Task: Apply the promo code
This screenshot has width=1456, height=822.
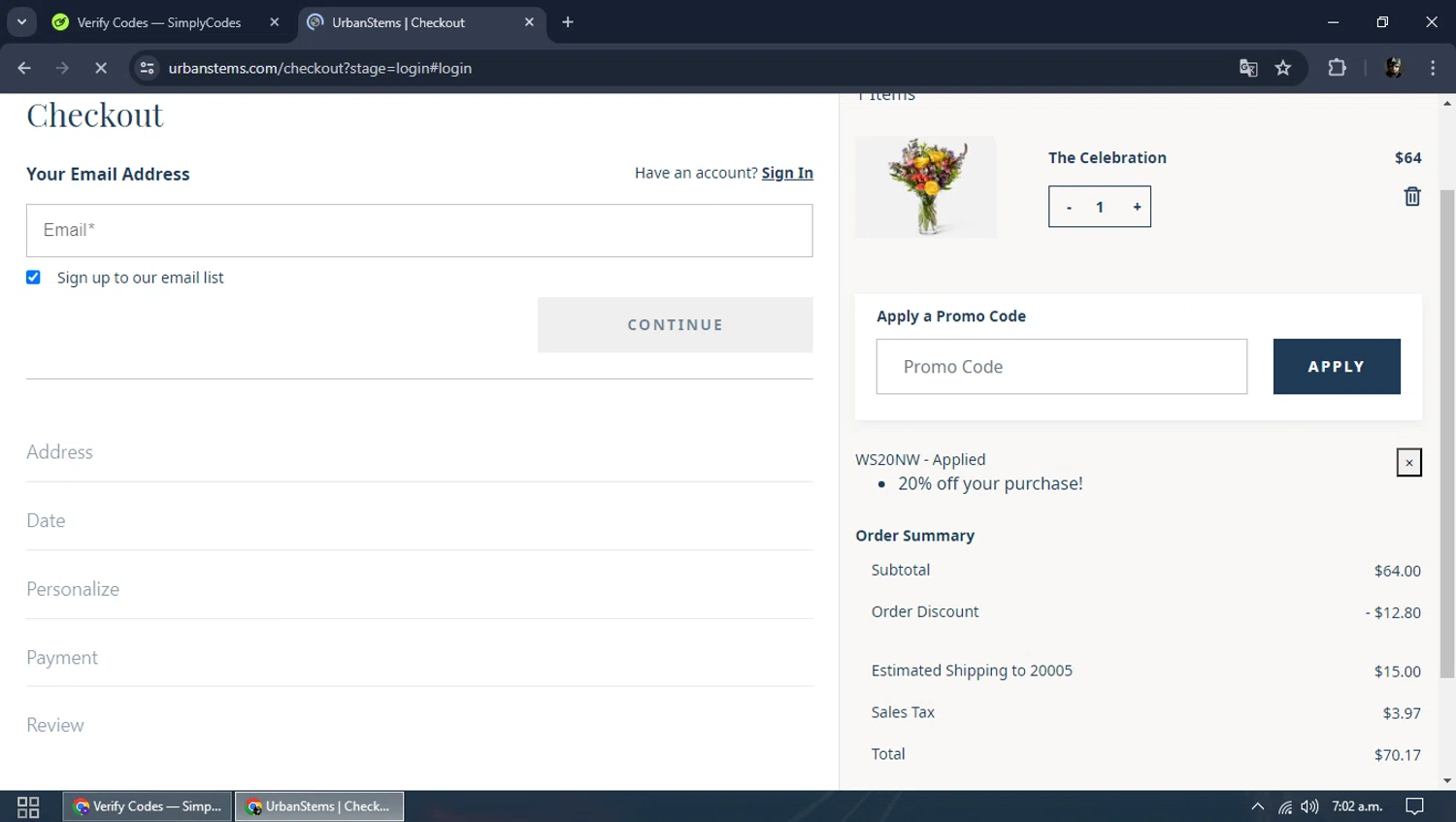Action: (1337, 367)
